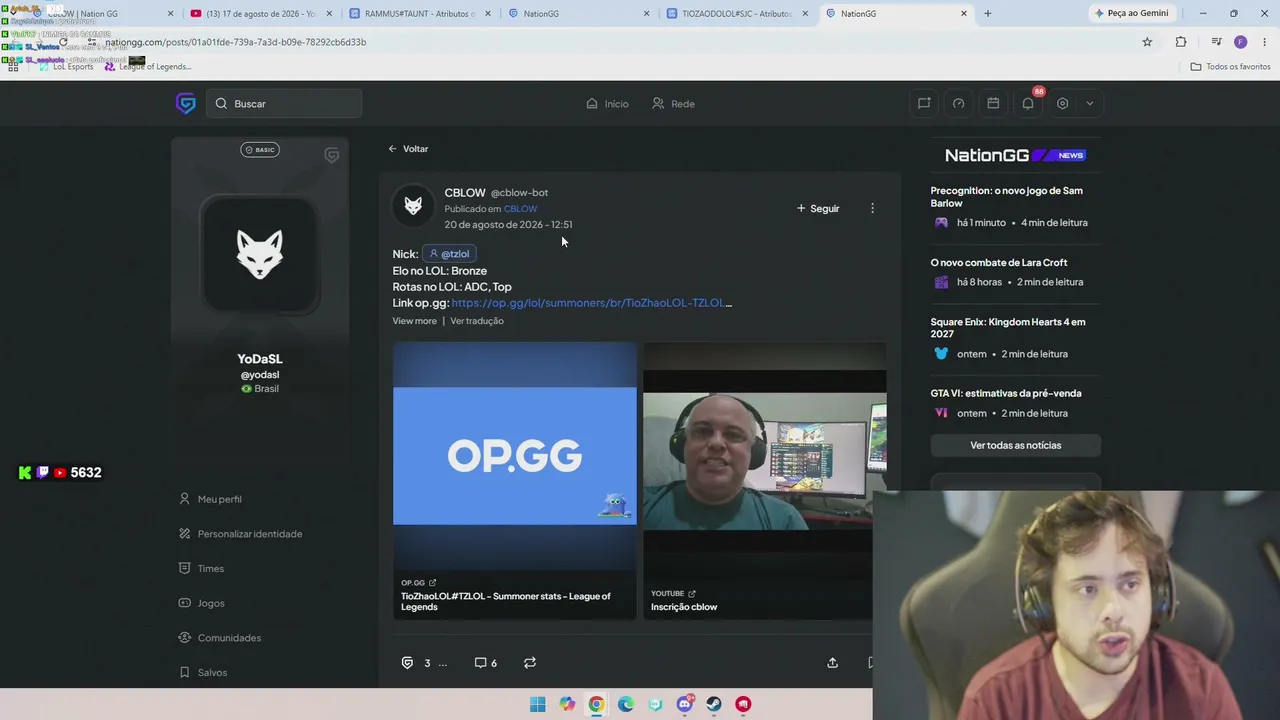The image size is (1280, 720).
Task: Open the notifications bell in the NationGG header
Action: (x=1028, y=103)
